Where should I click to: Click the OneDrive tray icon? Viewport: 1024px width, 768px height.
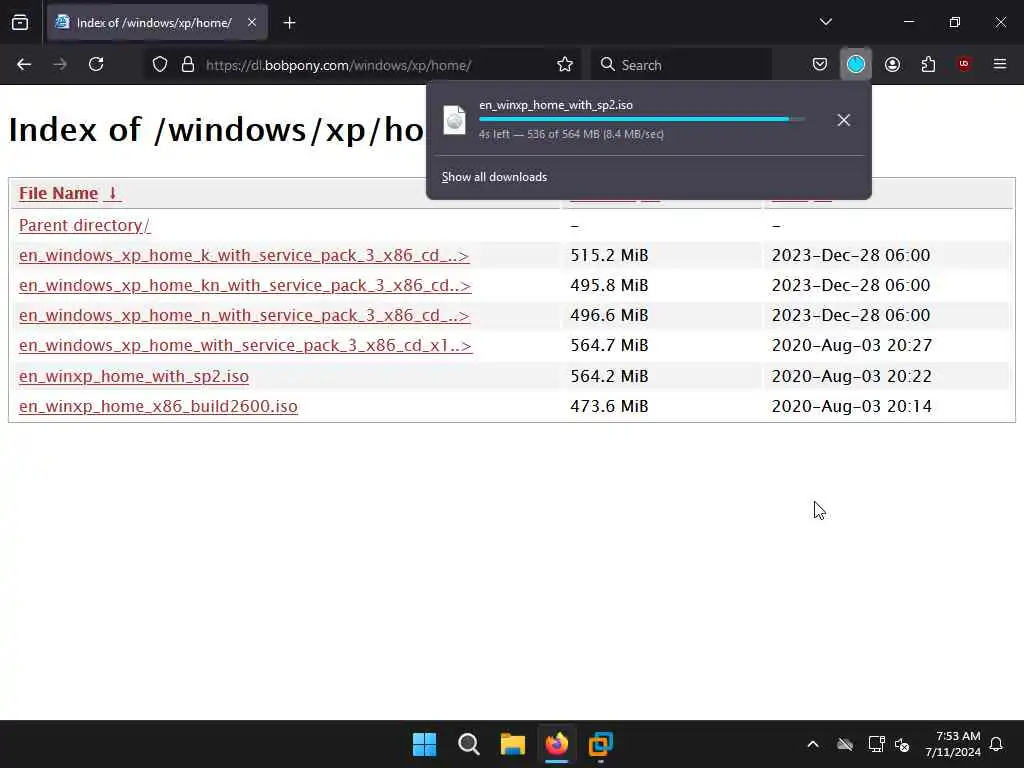pos(845,744)
